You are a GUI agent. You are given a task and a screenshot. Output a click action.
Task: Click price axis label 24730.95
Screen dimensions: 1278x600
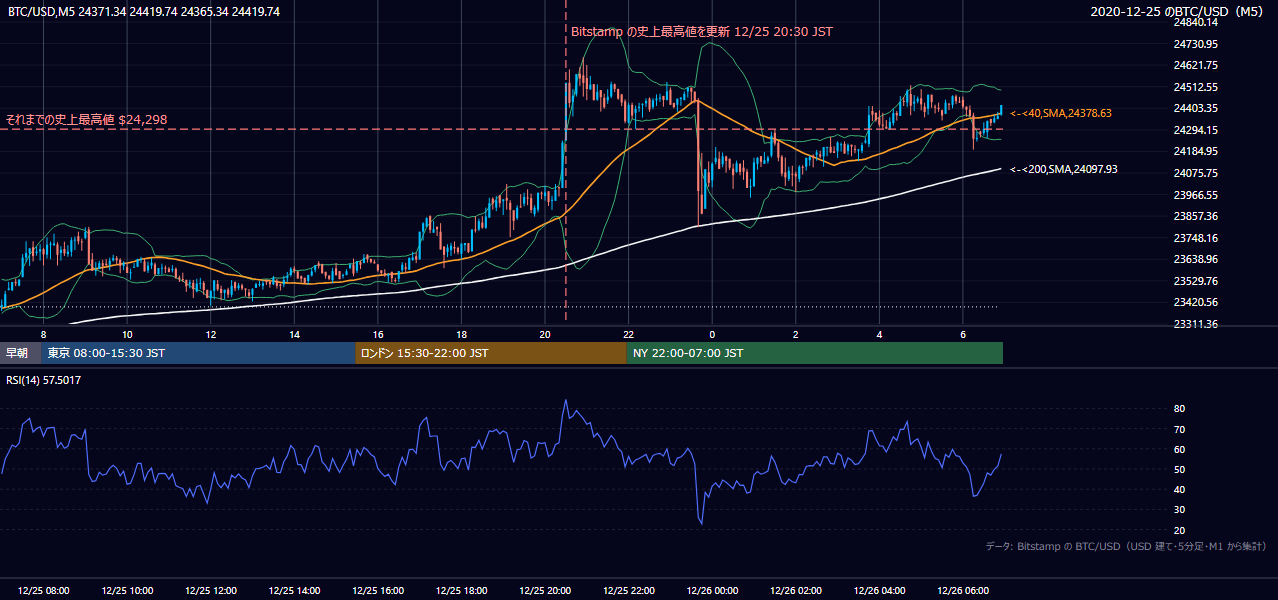pyautogui.click(x=1196, y=44)
